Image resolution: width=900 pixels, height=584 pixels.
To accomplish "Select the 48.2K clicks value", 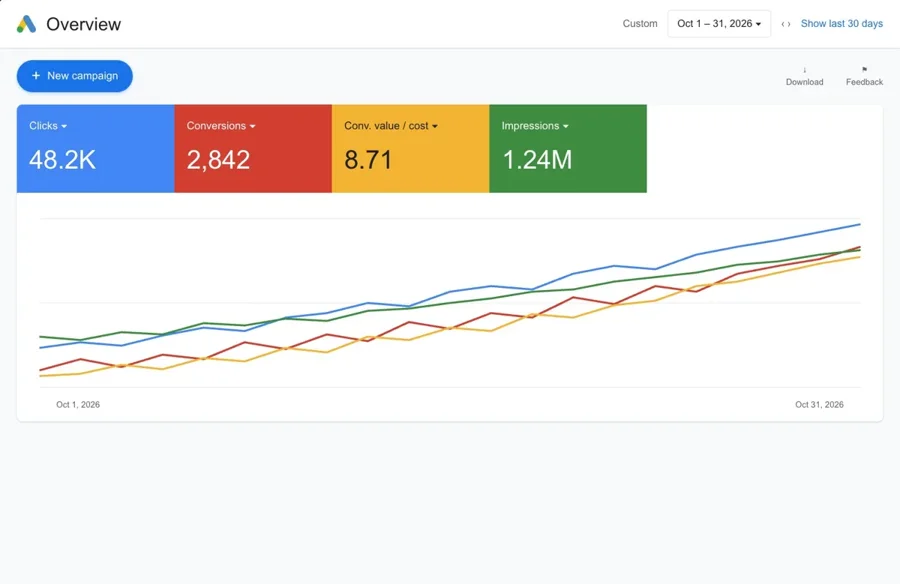I will (62, 160).
